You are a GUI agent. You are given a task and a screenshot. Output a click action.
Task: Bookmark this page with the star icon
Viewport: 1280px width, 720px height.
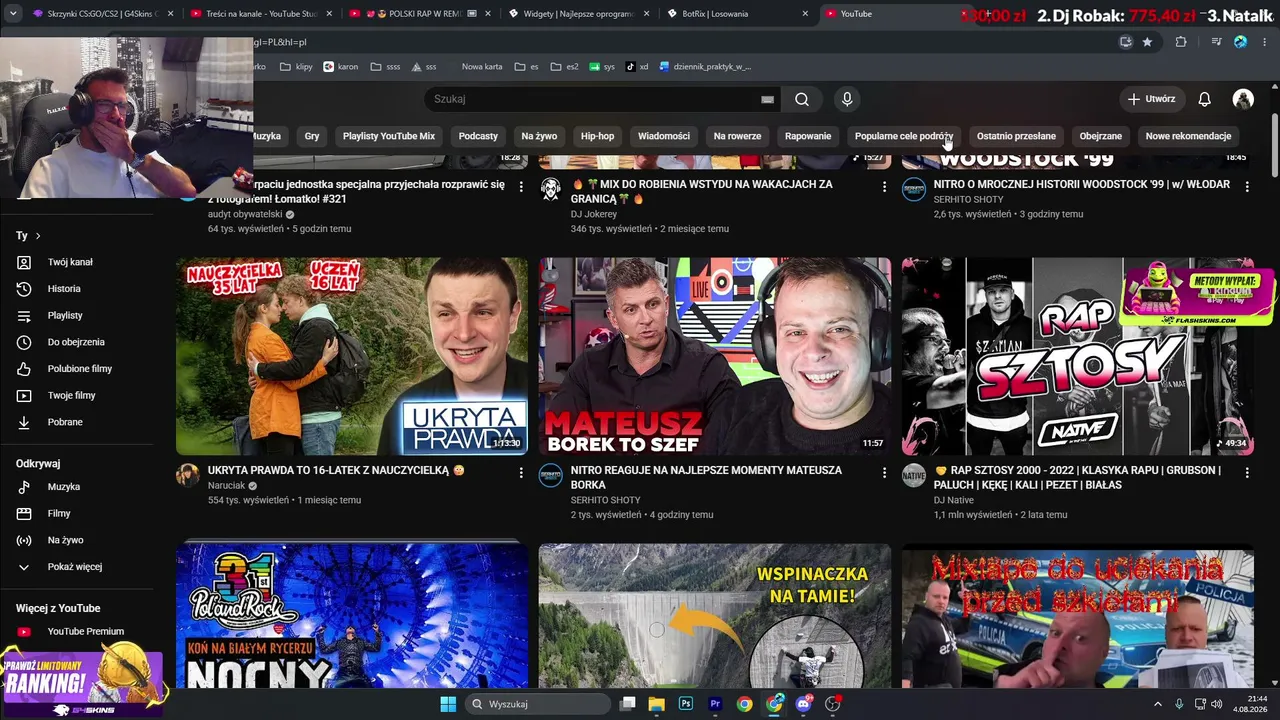coord(1147,42)
